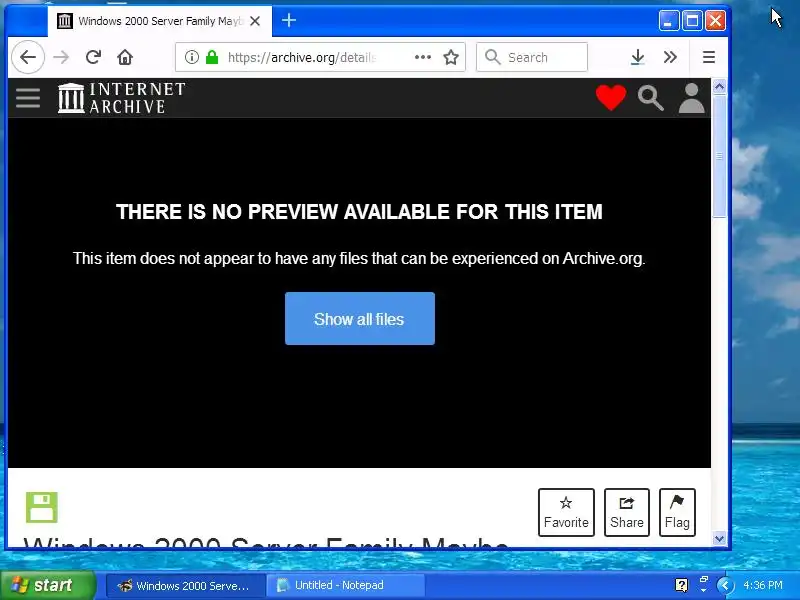Share this archive item

tap(627, 512)
